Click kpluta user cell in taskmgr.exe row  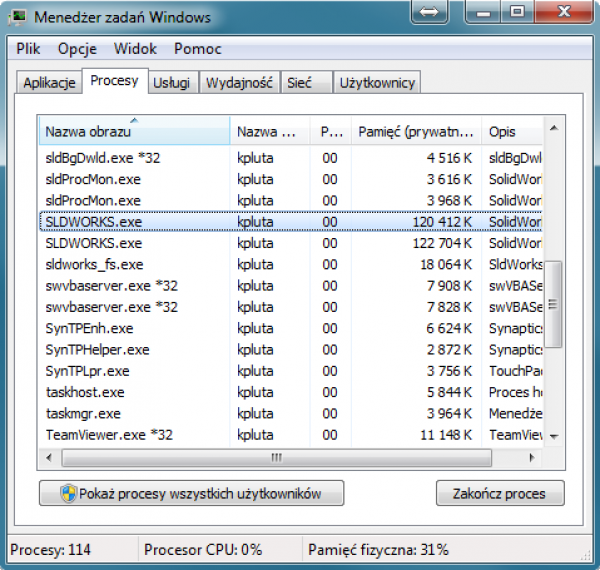(x=255, y=414)
